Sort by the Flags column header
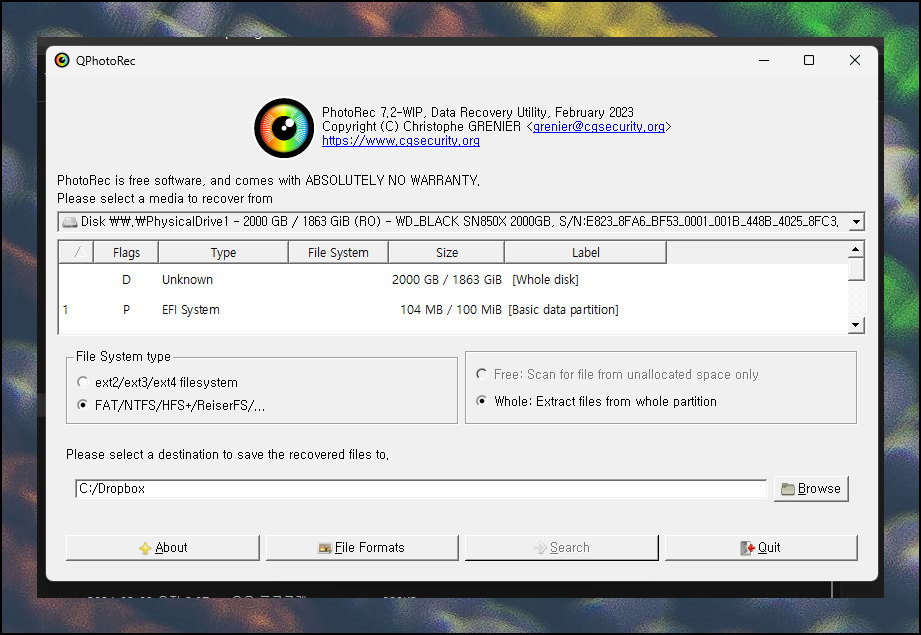This screenshot has height=635, width=921. (126, 253)
